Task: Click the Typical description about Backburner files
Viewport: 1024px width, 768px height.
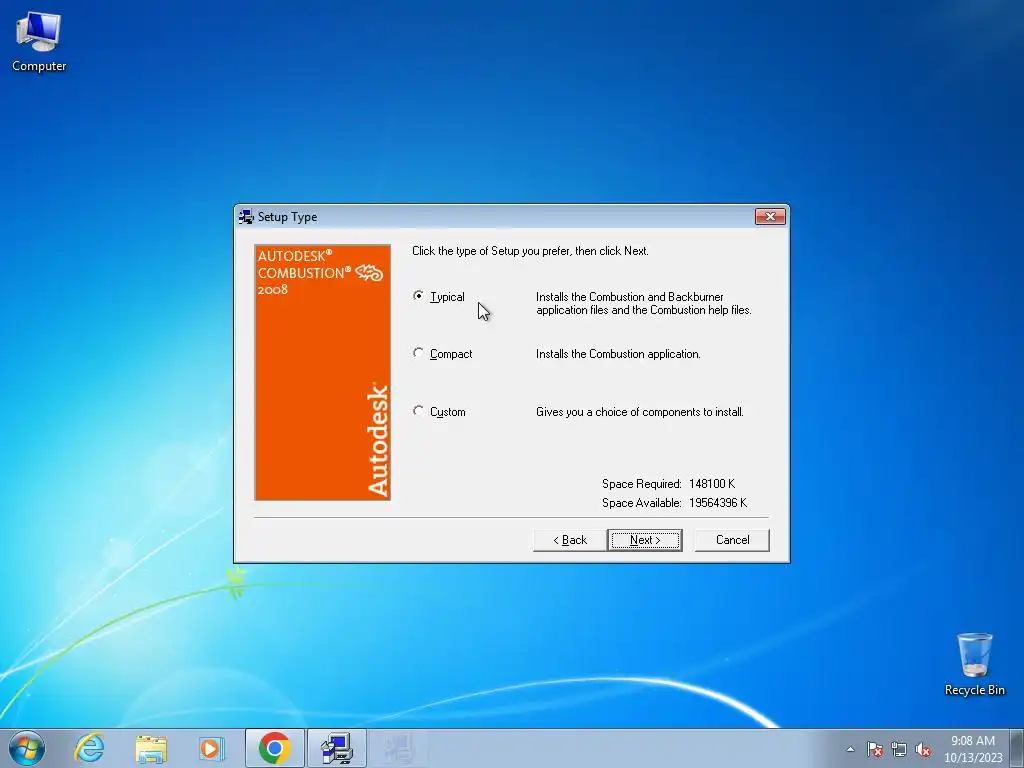Action: (x=643, y=303)
